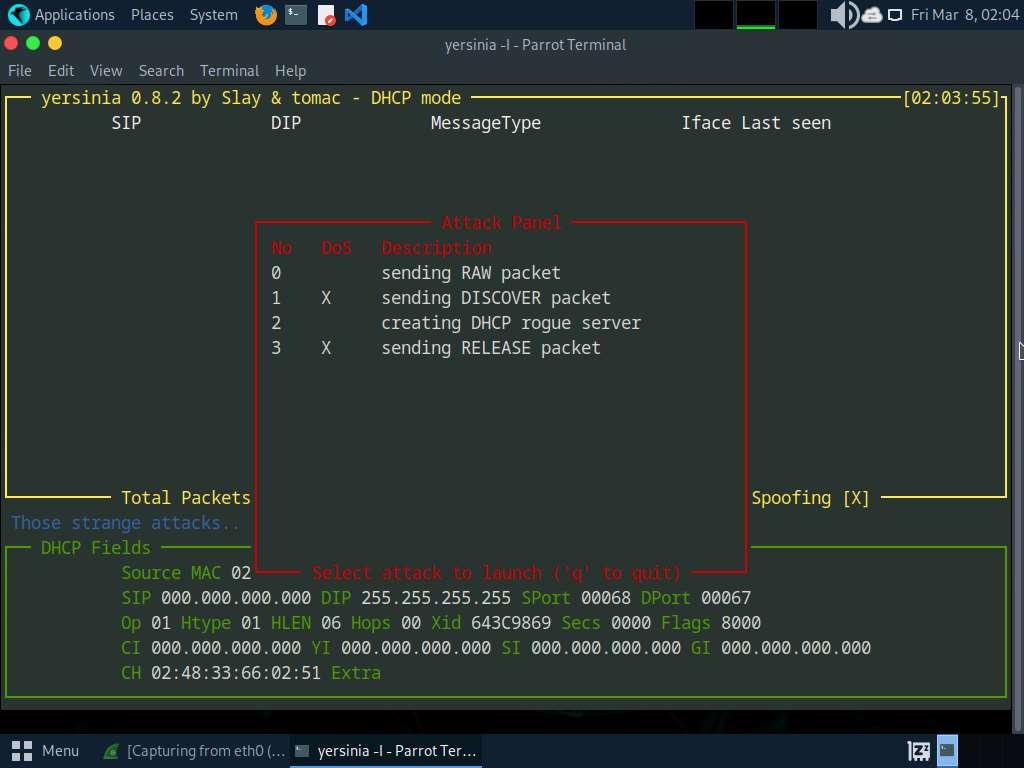This screenshot has height=768, width=1024.
Task: Click the date and time clock
Action: (961, 15)
